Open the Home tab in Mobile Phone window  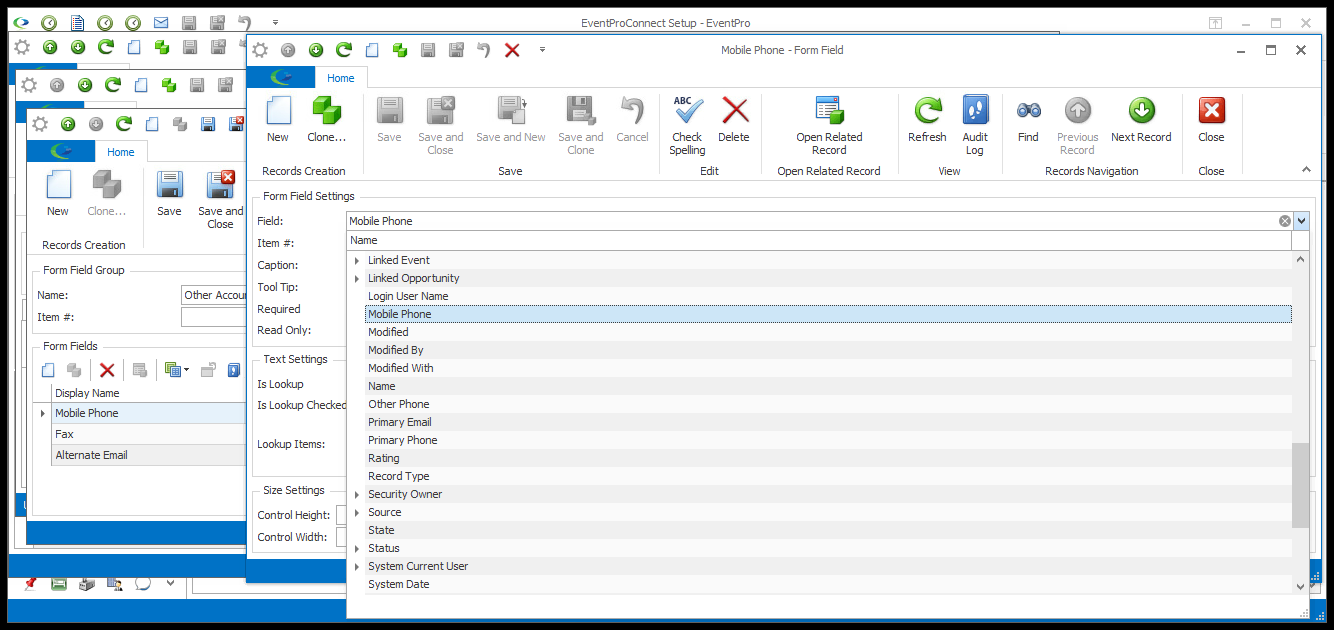pyautogui.click(x=341, y=78)
